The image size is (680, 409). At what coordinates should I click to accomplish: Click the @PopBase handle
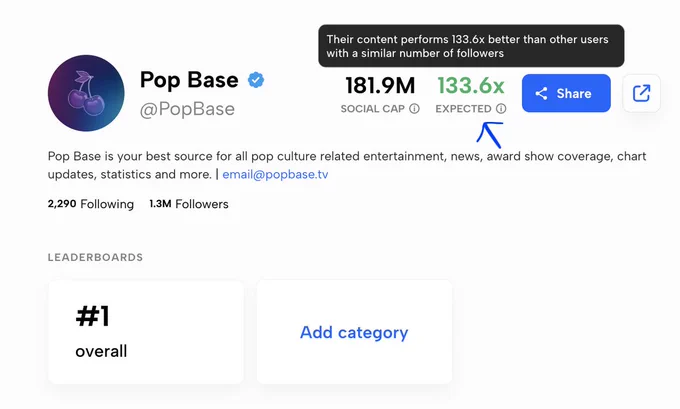click(187, 109)
